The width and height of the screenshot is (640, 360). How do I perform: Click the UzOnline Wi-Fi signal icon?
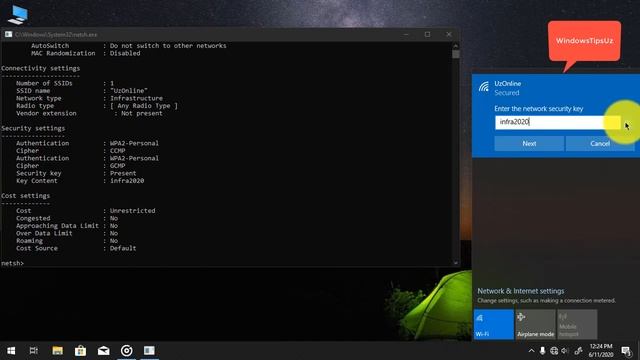pyautogui.click(x=484, y=87)
